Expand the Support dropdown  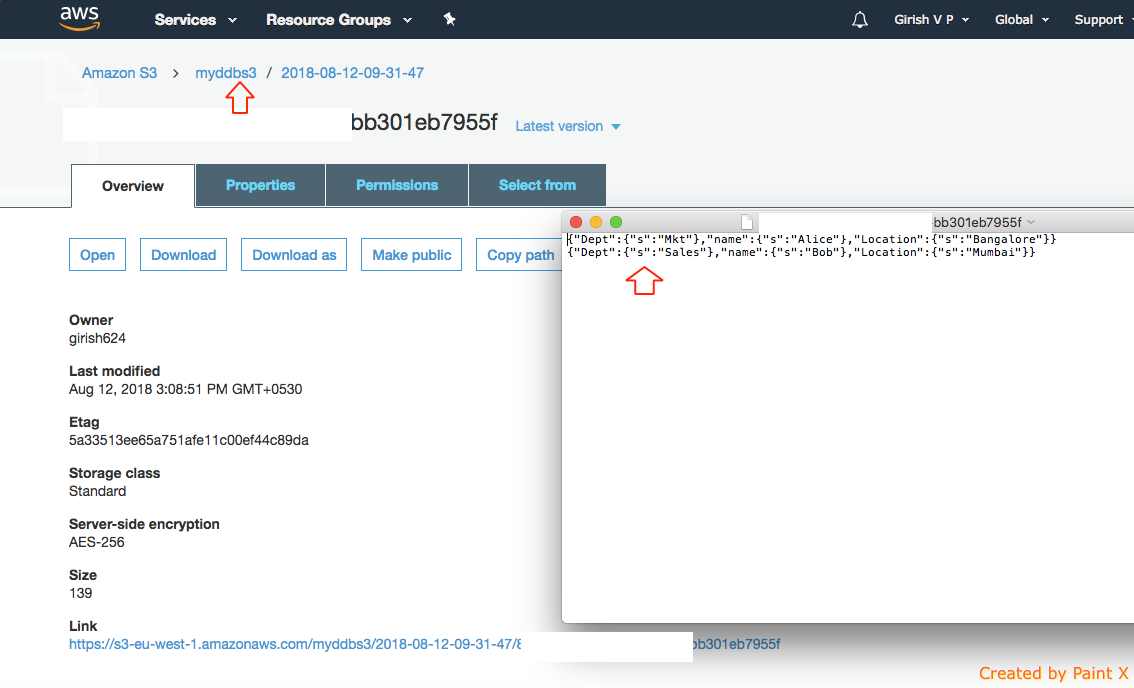point(1100,18)
